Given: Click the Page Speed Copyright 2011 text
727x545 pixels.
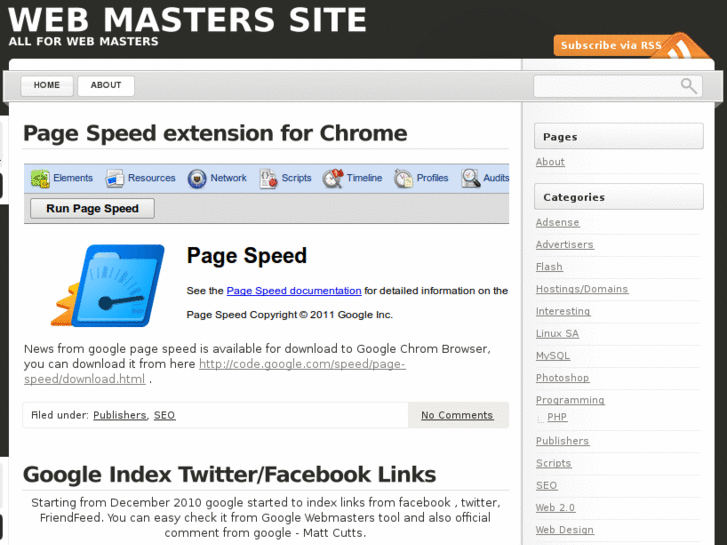Looking at the screenshot, I should (290, 315).
